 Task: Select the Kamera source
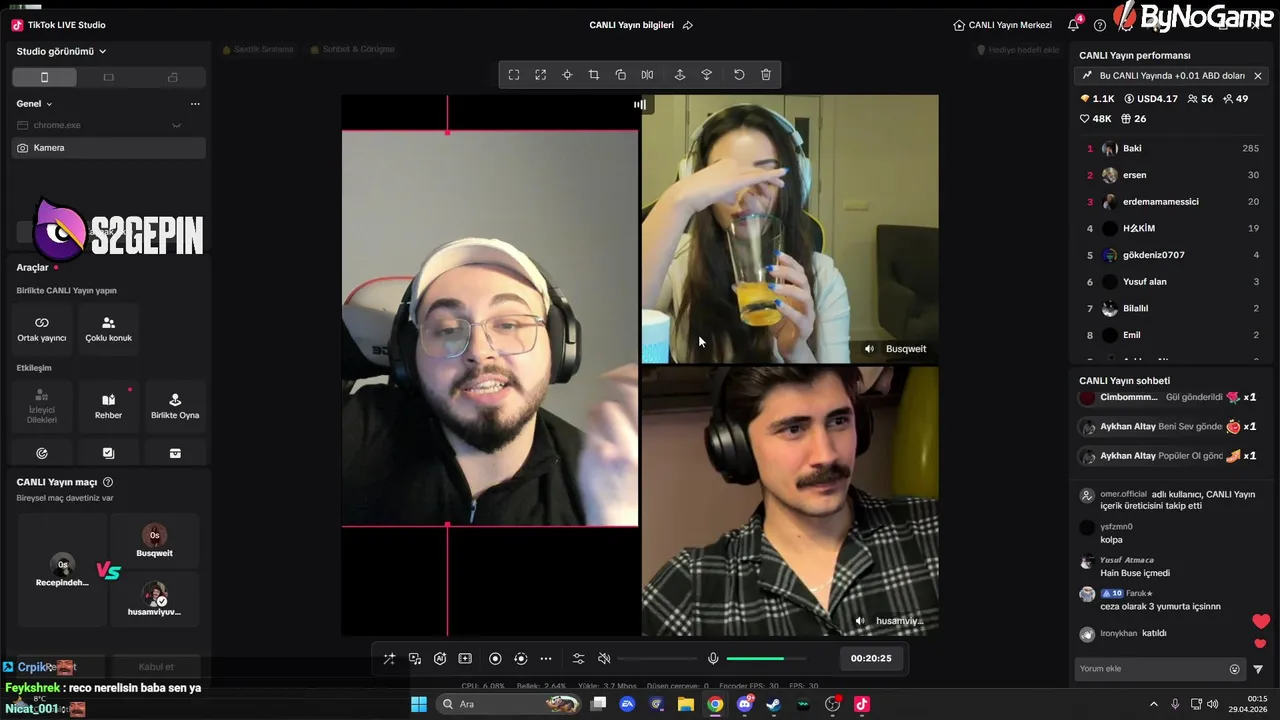[x=109, y=148]
